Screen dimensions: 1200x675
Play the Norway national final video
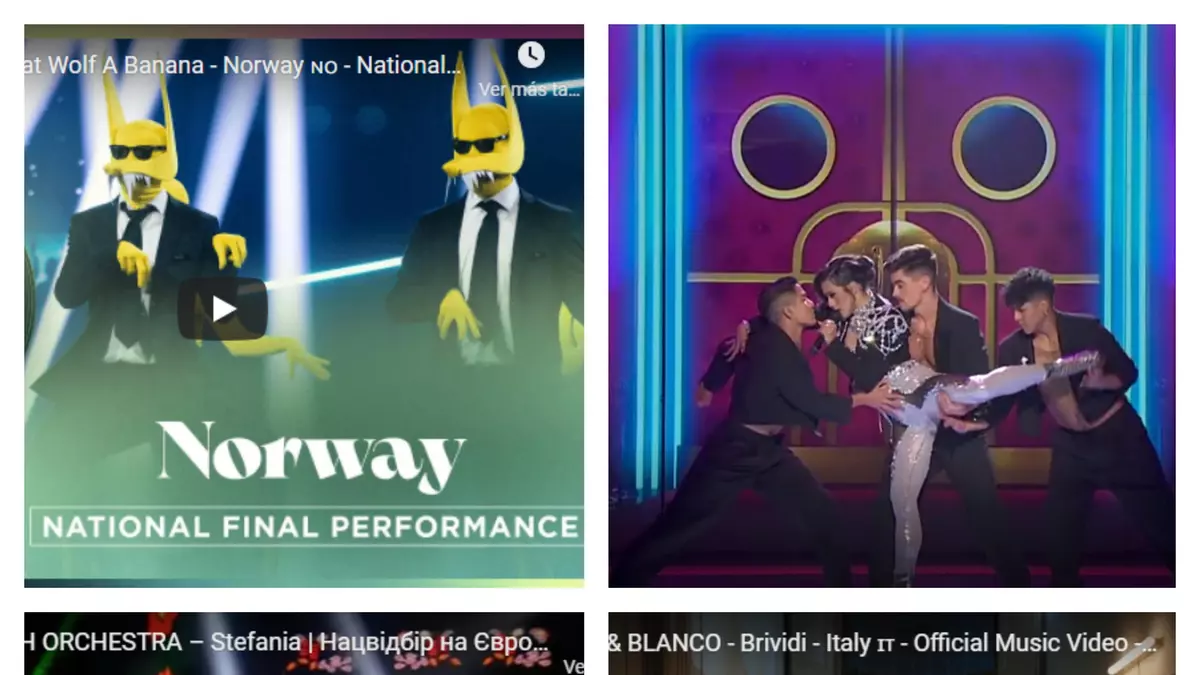coord(223,309)
